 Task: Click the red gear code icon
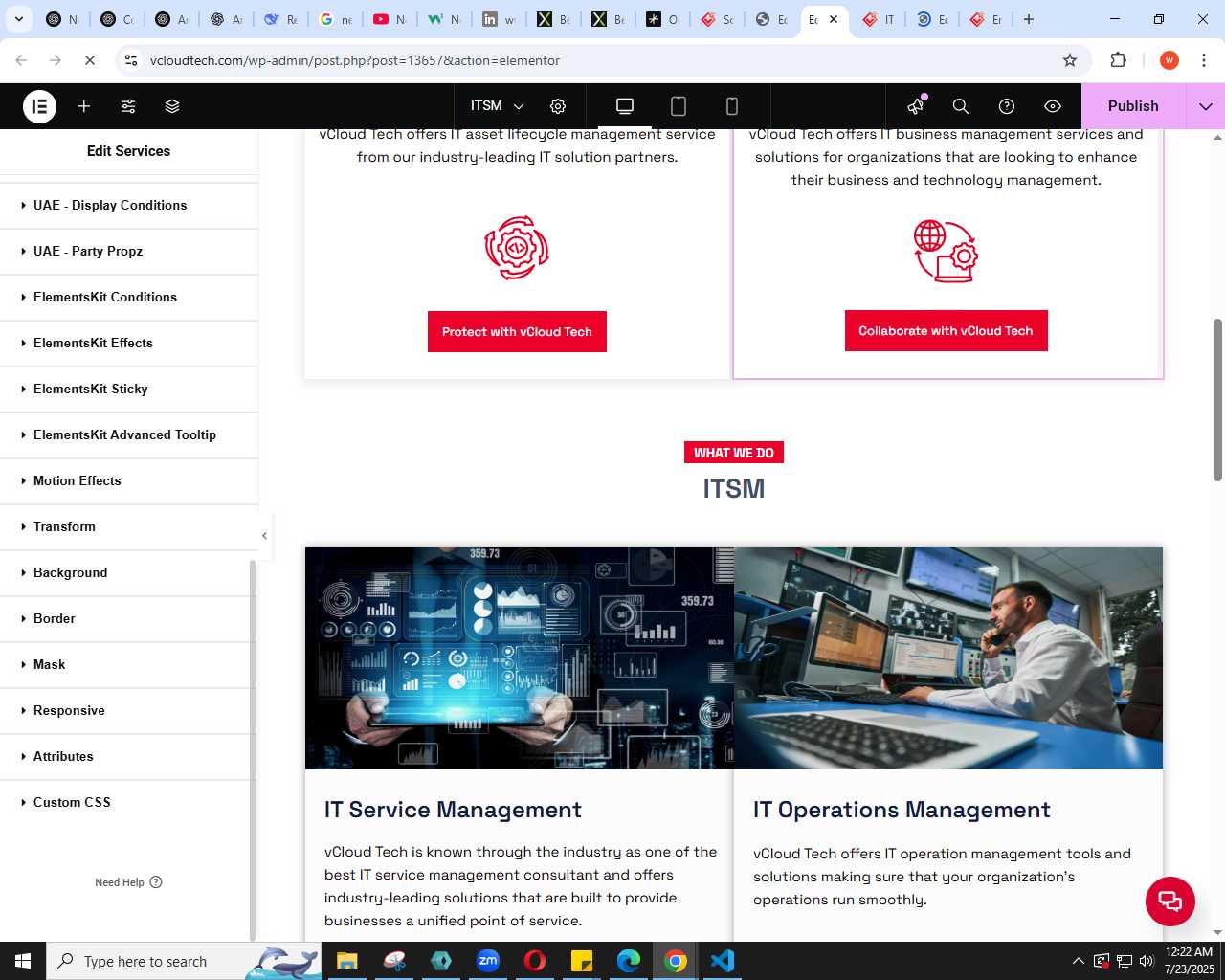517,248
